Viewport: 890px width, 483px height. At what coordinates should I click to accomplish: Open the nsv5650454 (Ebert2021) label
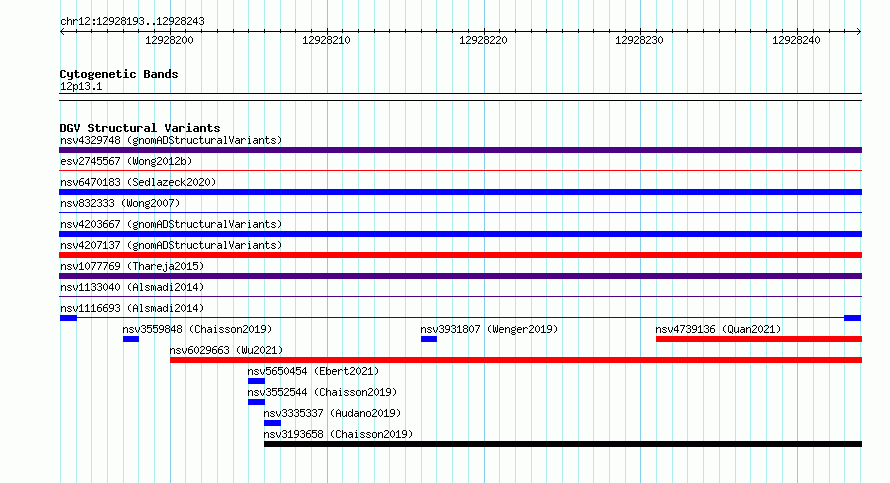click(x=313, y=371)
